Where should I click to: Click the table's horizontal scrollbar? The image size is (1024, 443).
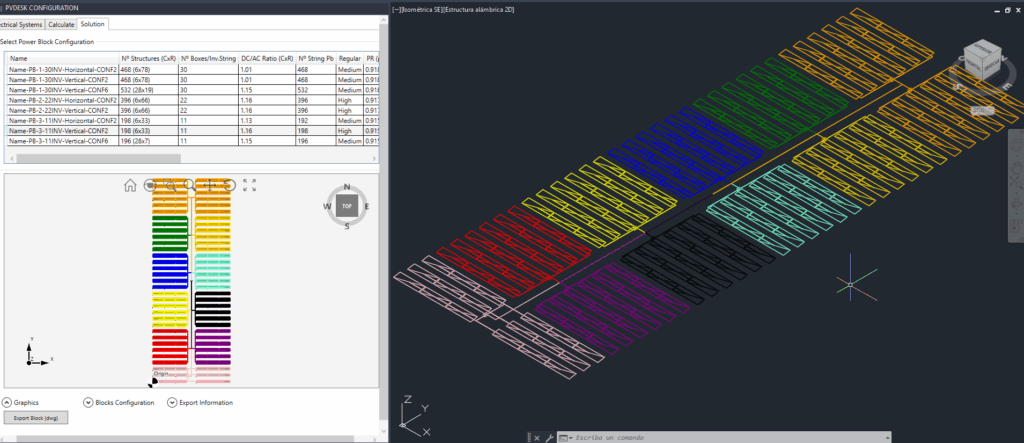(x=98, y=158)
